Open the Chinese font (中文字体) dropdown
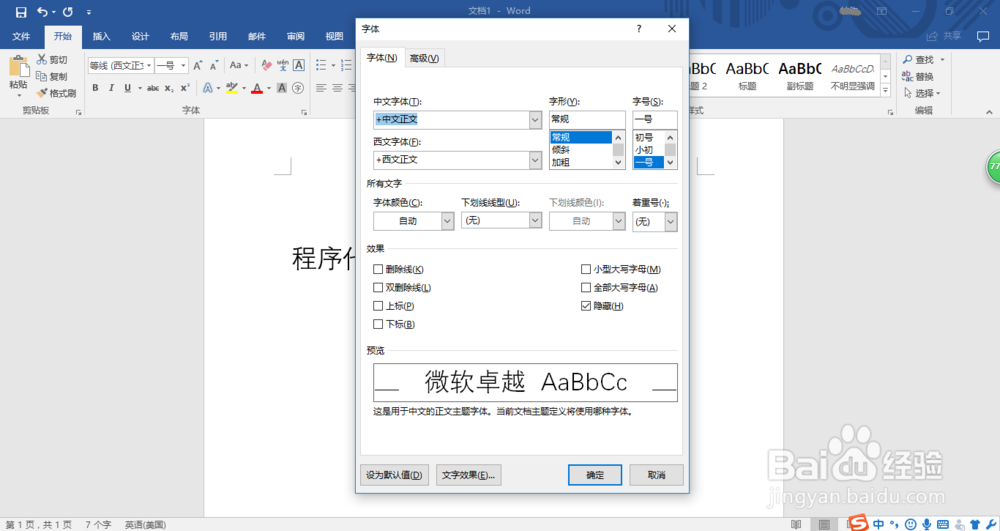Image resolution: width=1000 pixels, height=531 pixels. coord(535,120)
